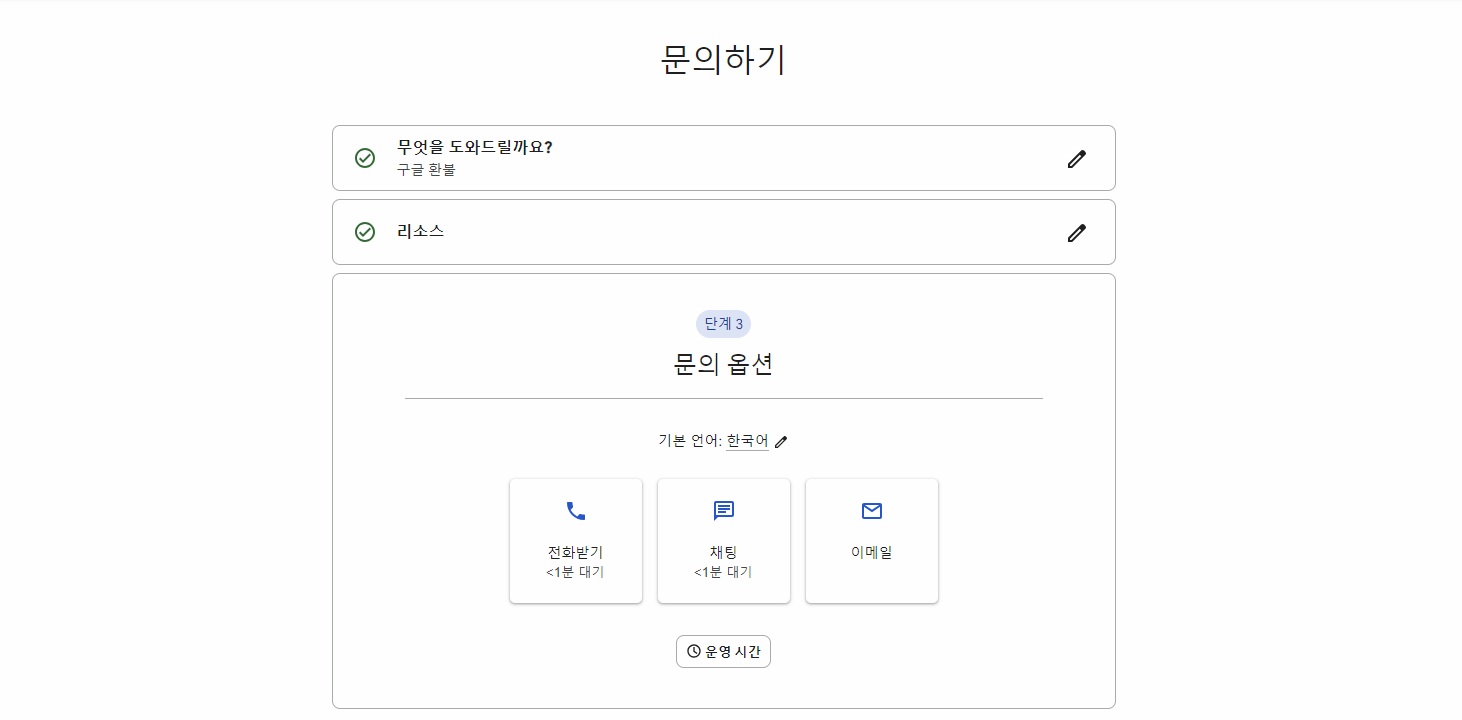Click the 문의 옵션 heading
Viewport: 1462px width, 720px height.
click(723, 367)
